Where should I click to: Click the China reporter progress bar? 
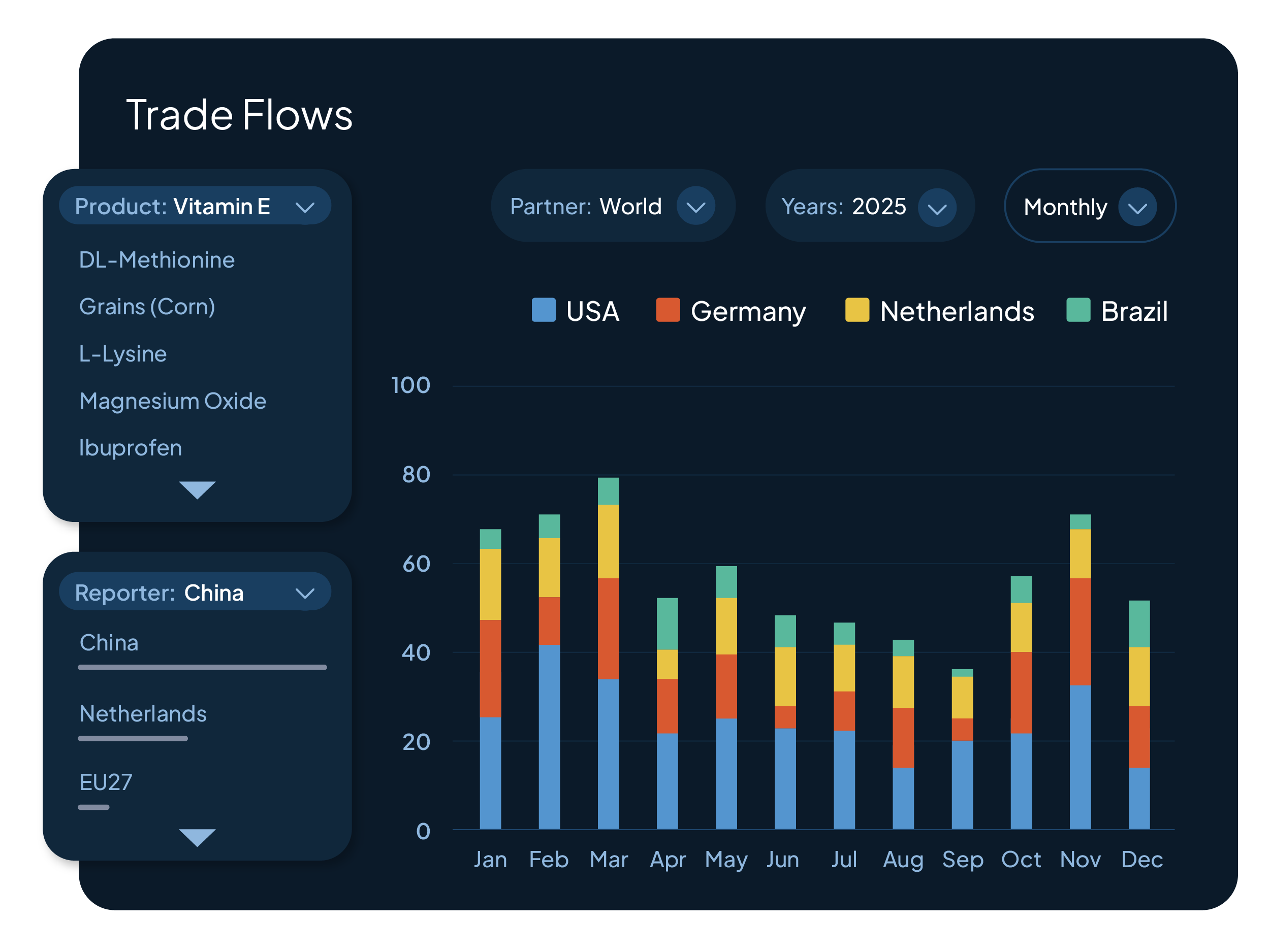tap(202, 667)
